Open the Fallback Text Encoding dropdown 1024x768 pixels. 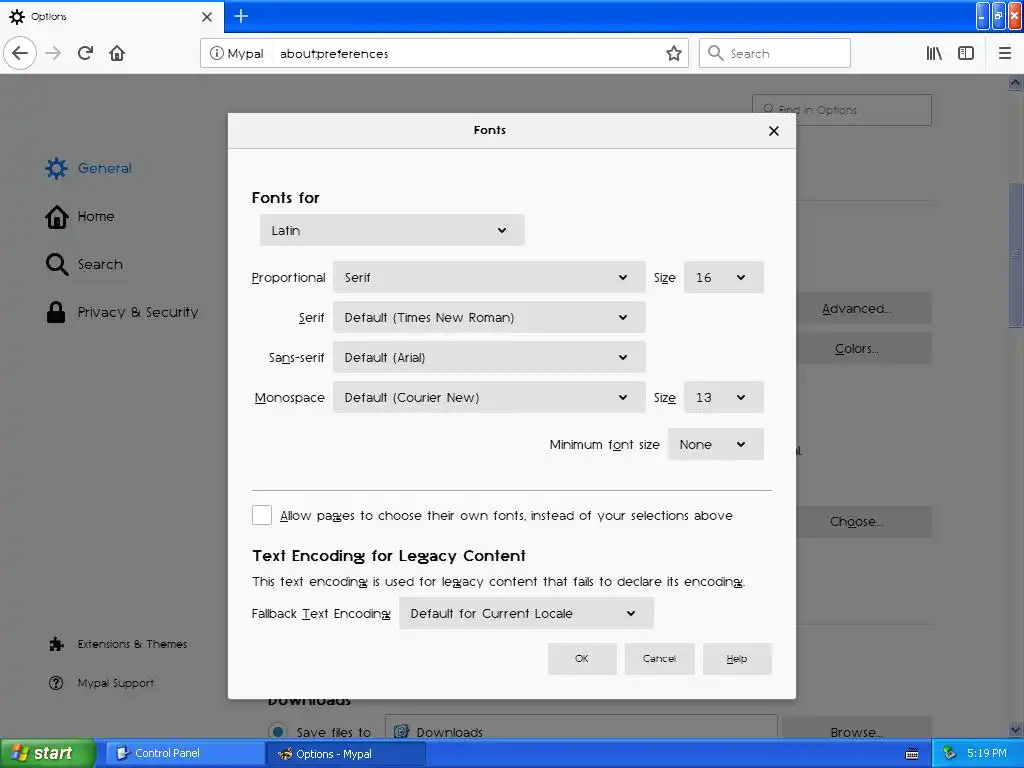point(526,613)
